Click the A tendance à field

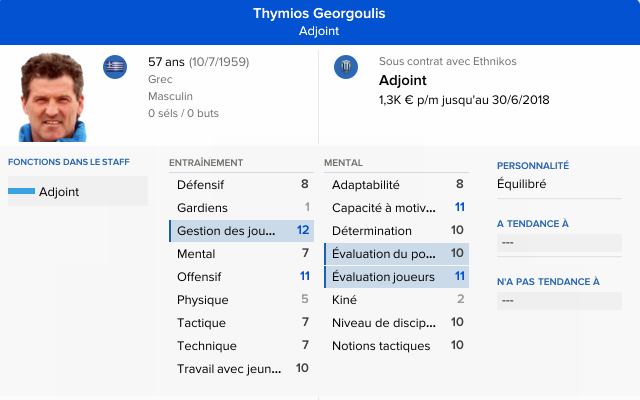pyautogui.click(x=559, y=242)
